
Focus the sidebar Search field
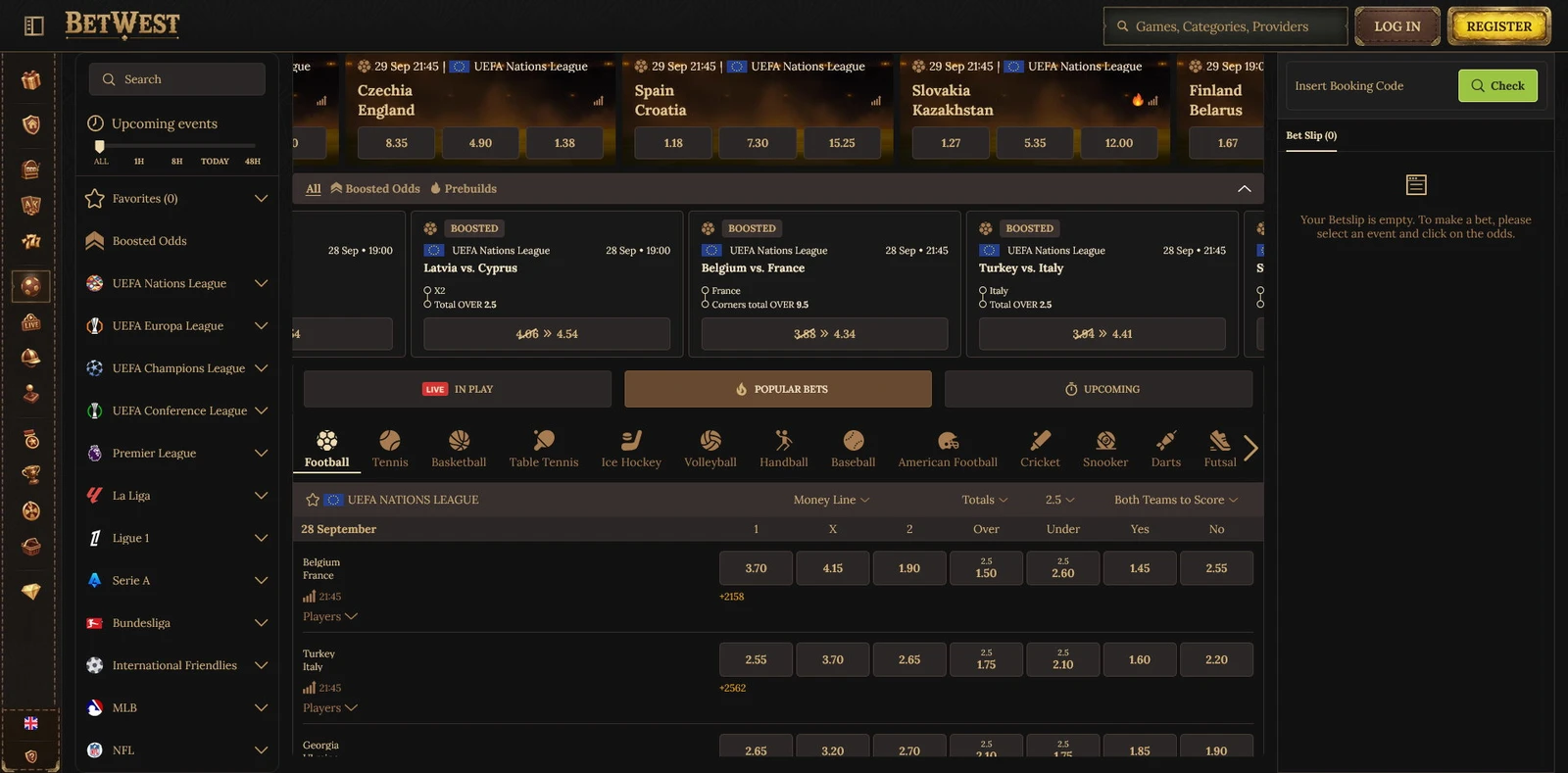pyautogui.click(x=177, y=79)
